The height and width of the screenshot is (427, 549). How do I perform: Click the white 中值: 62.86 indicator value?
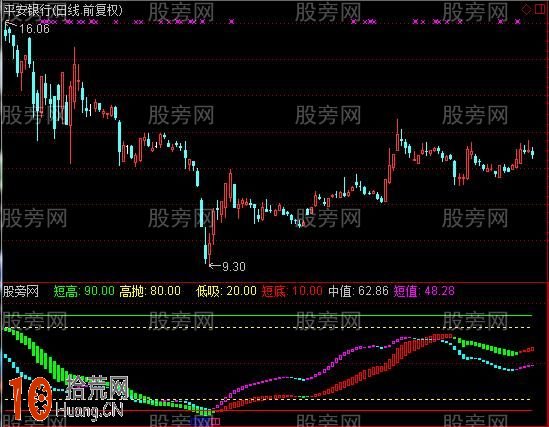(358, 291)
